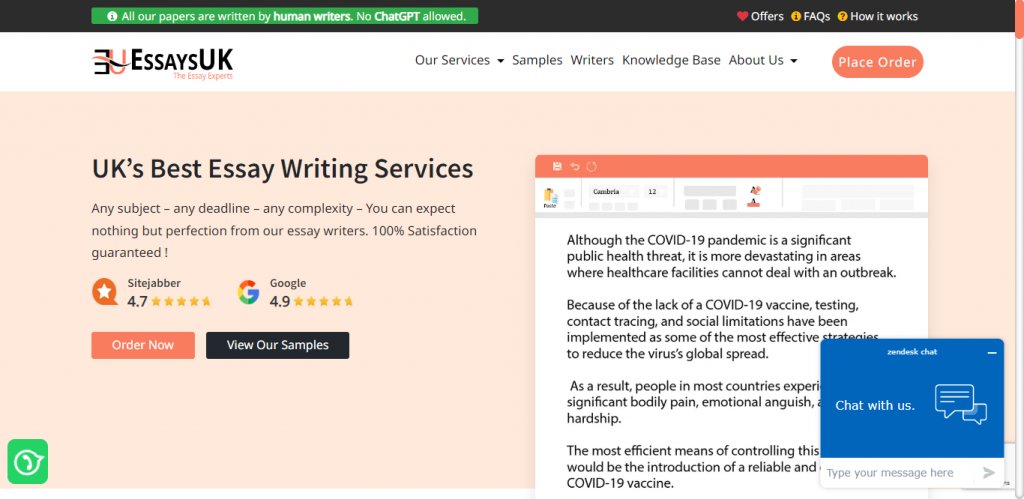Open the Samples menu item
This screenshot has width=1024, height=499.
[x=537, y=60]
